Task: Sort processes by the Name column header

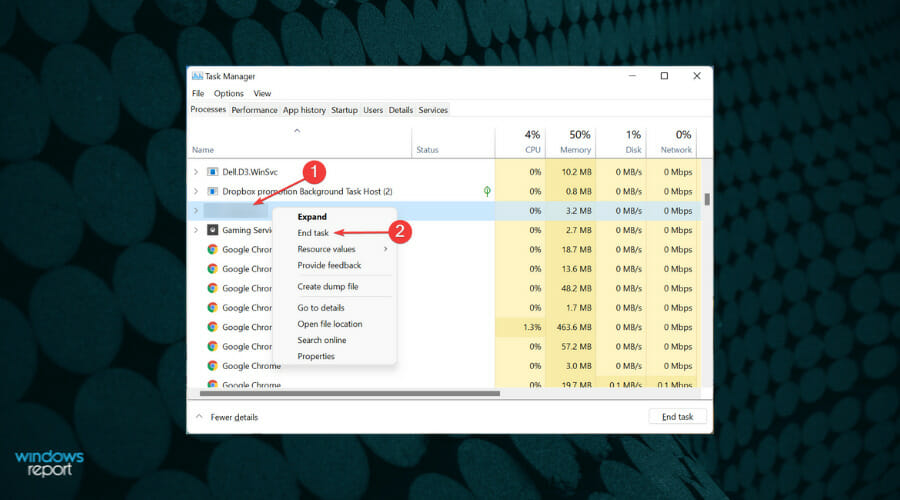Action: click(x=203, y=150)
